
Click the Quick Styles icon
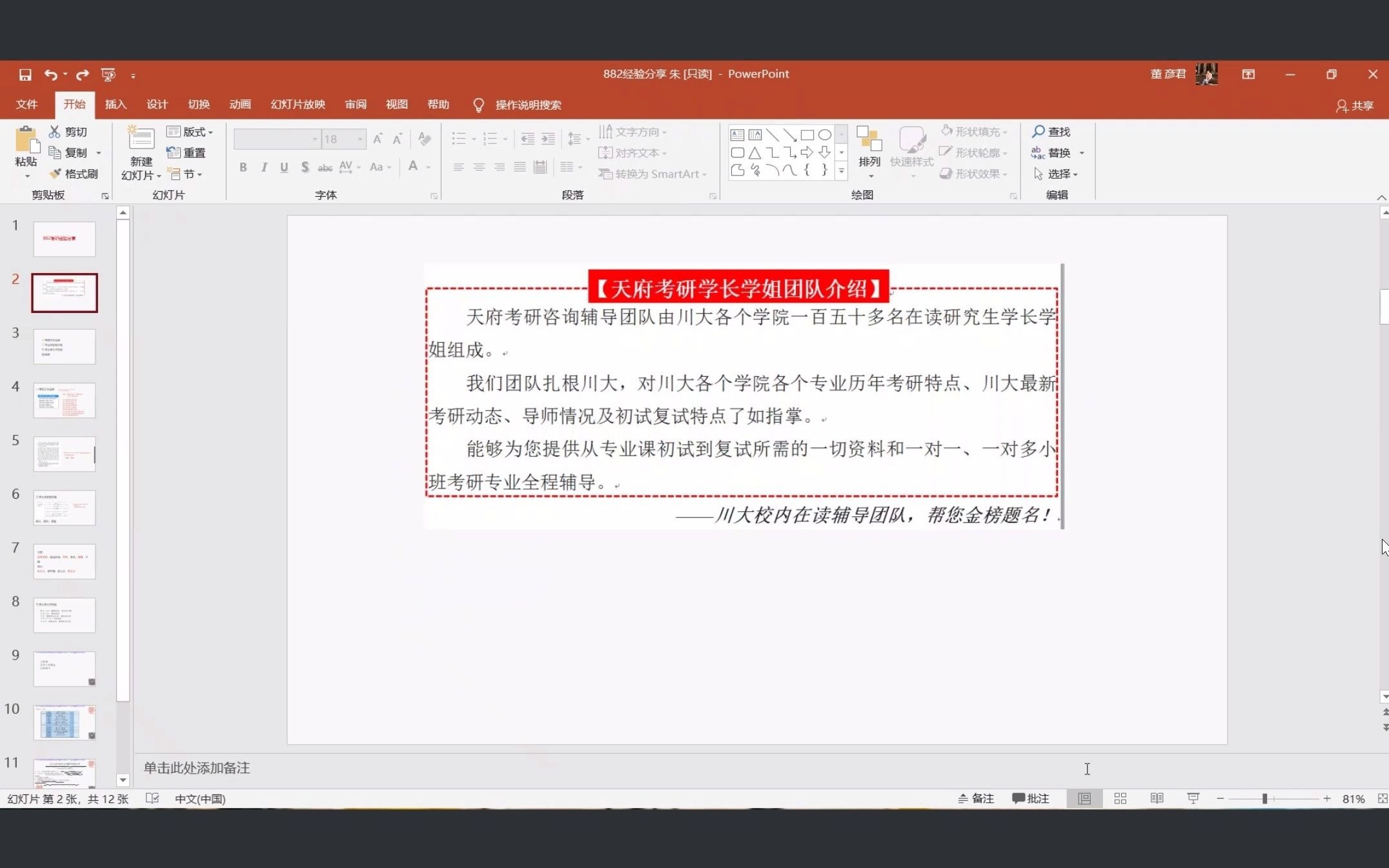click(912, 139)
